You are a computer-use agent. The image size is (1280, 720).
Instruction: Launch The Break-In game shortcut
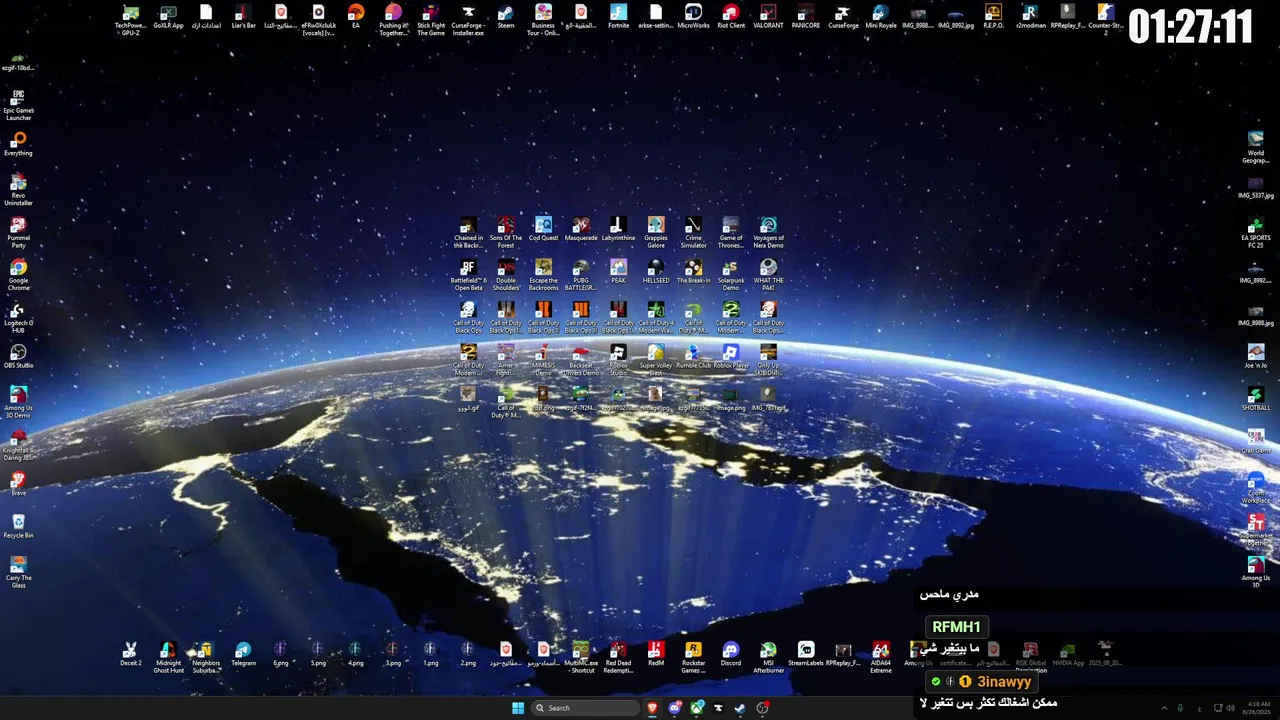click(693, 271)
